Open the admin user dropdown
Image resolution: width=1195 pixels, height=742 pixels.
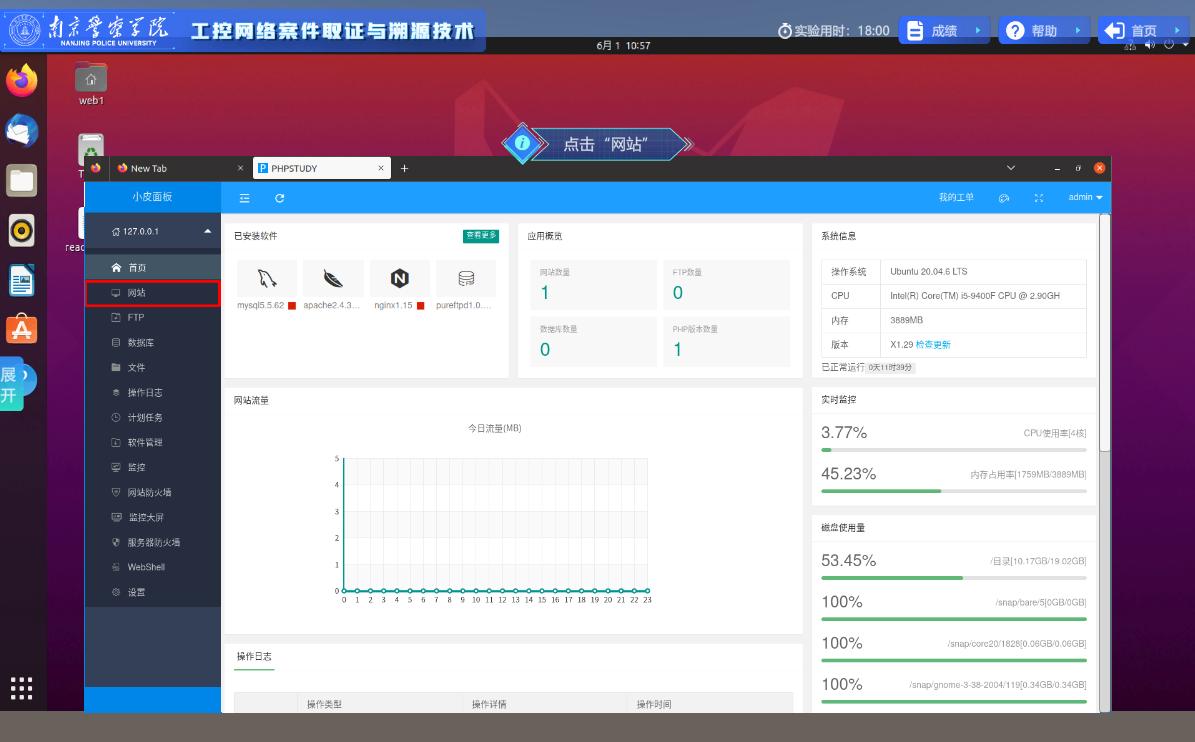click(1085, 198)
